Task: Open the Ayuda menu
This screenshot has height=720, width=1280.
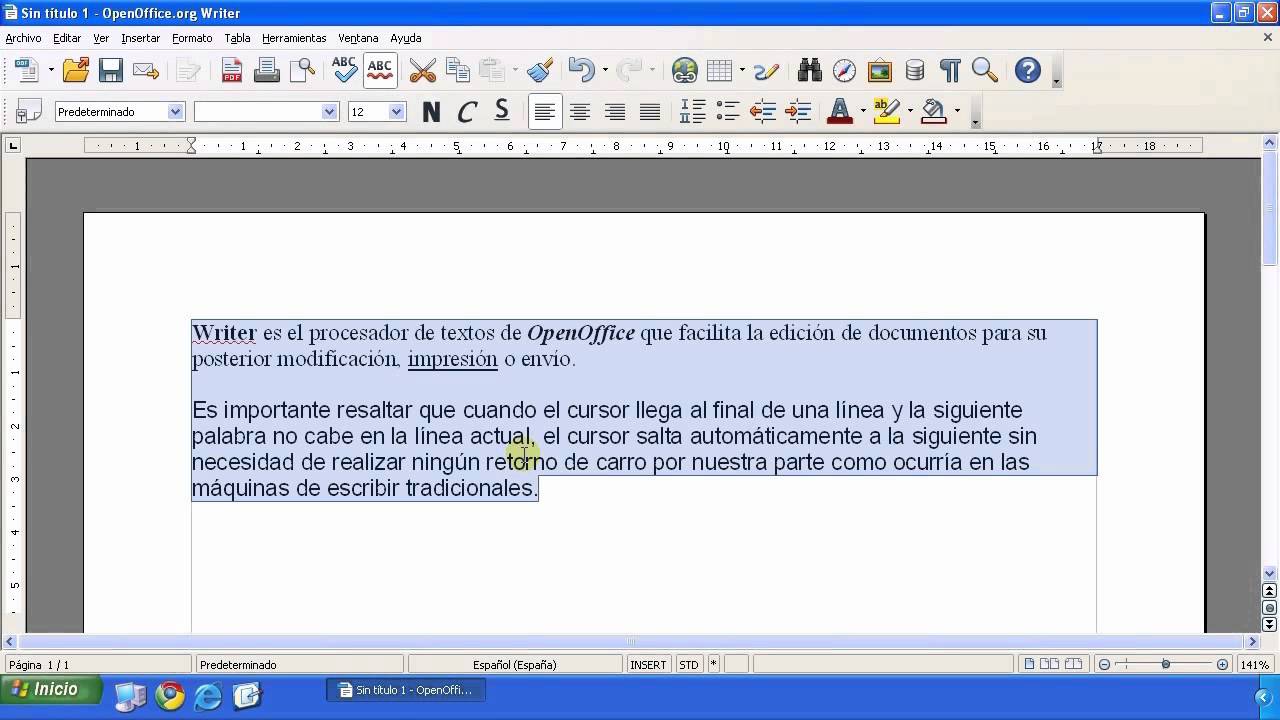Action: [406, 38]
